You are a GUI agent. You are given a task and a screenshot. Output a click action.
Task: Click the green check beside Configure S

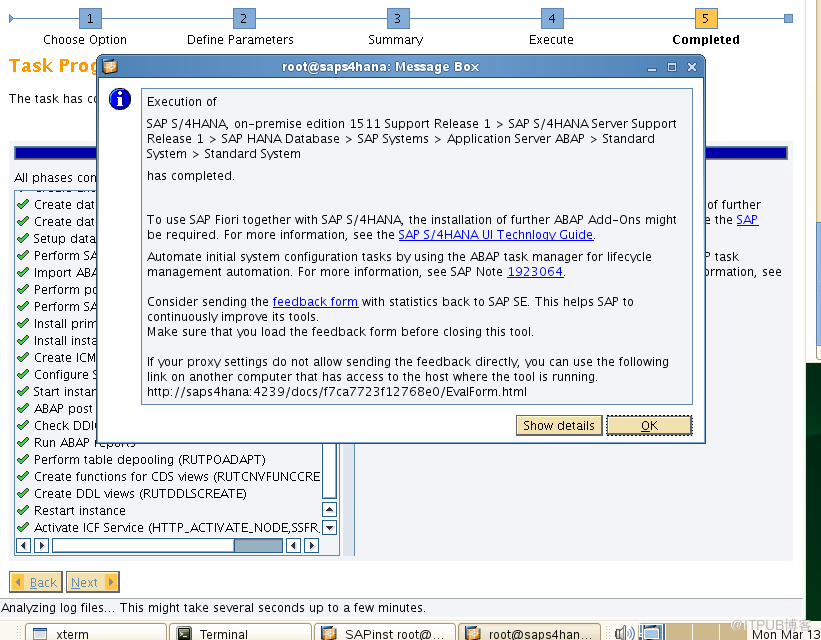coord(23,374)
